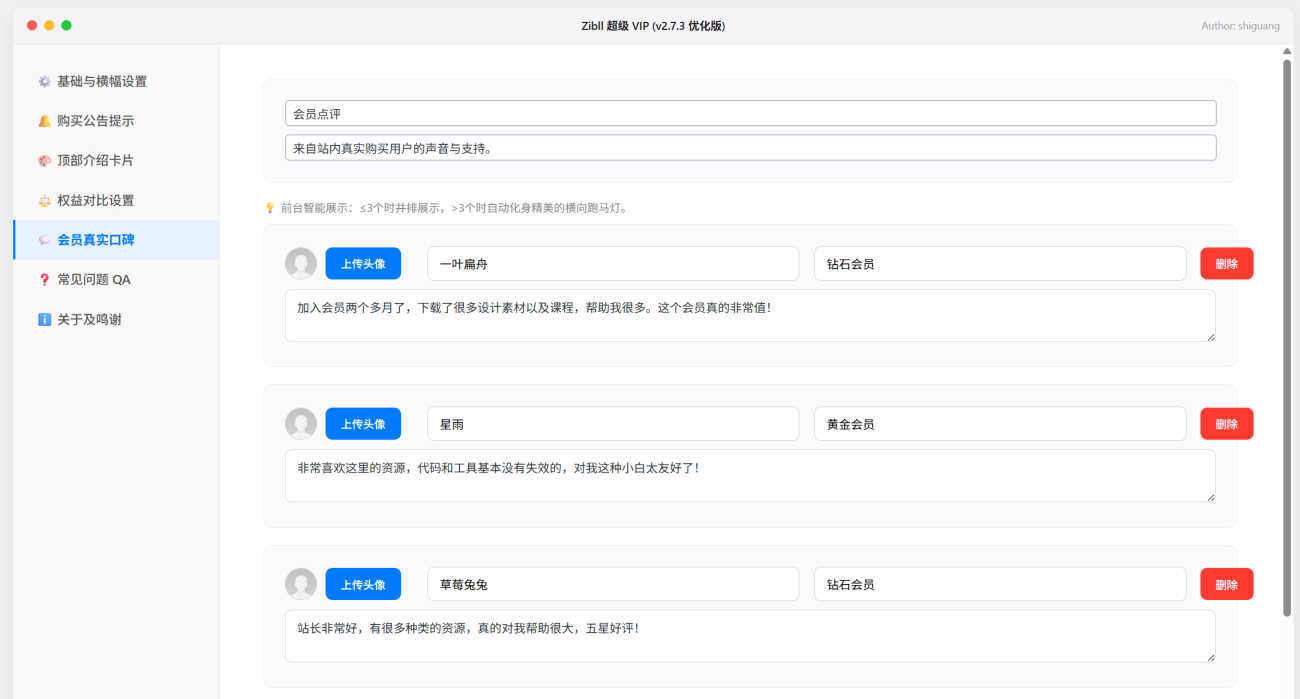Edit the review text starting with 站长非常好
The image size is (1300, 699).
point(750,636)
